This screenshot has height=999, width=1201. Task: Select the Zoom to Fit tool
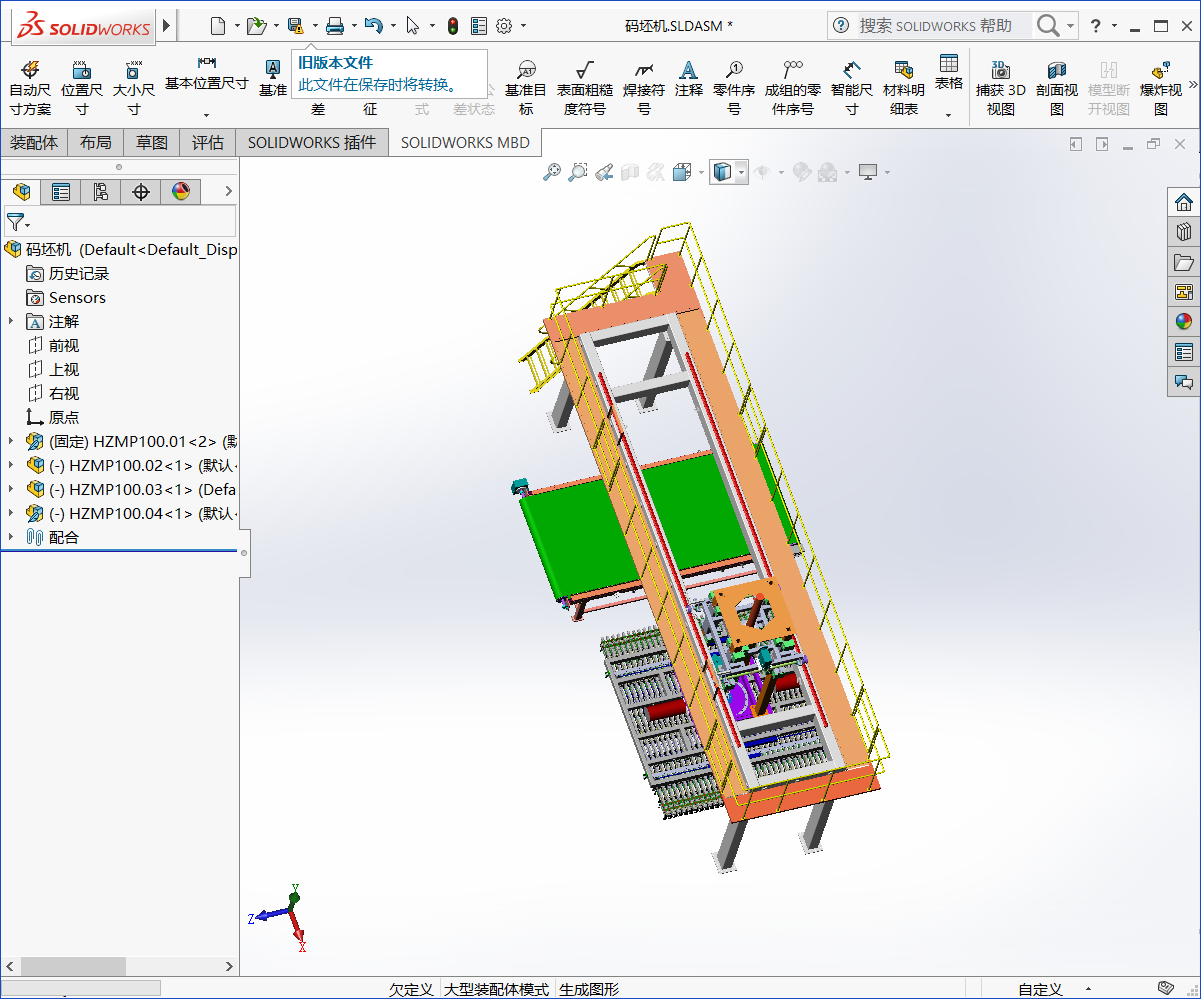(553, 171)
